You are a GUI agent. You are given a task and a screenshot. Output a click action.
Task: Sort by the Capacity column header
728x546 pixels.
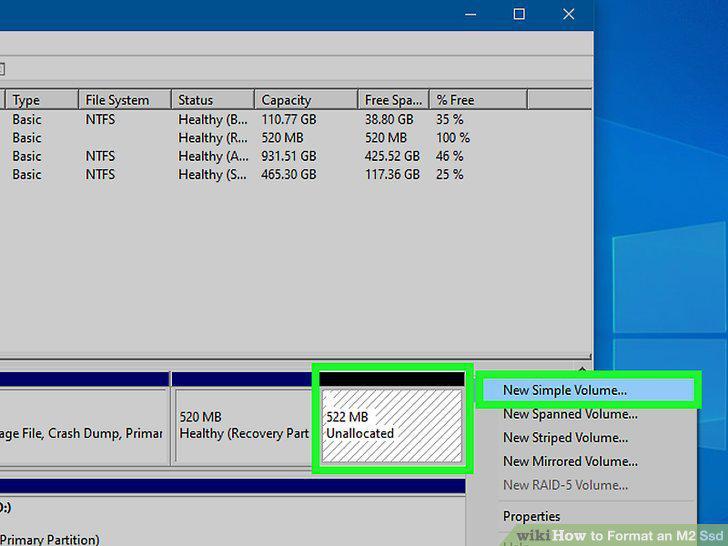[x=306, y=100]
